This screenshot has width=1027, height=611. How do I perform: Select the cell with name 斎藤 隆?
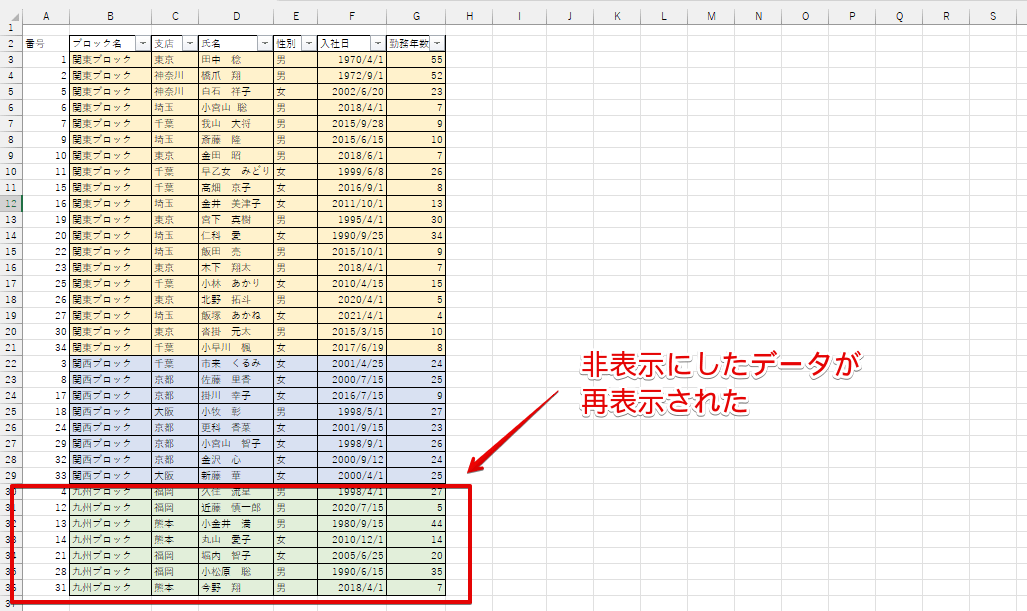(236, 139)
